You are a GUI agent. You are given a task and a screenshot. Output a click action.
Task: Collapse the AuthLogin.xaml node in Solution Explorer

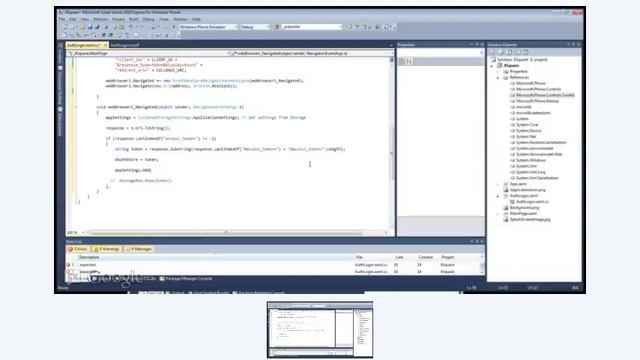(498, 196)
